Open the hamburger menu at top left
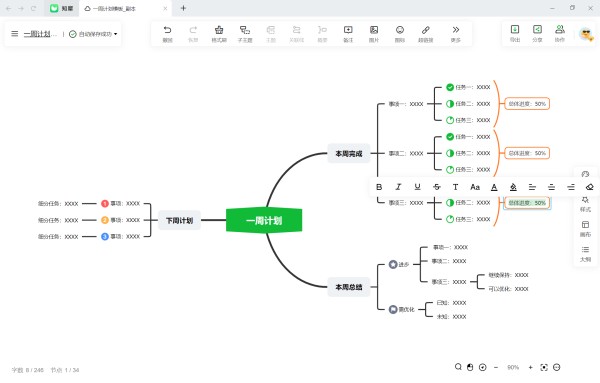This screenshot has width=600, height=383. coord(15,34)
